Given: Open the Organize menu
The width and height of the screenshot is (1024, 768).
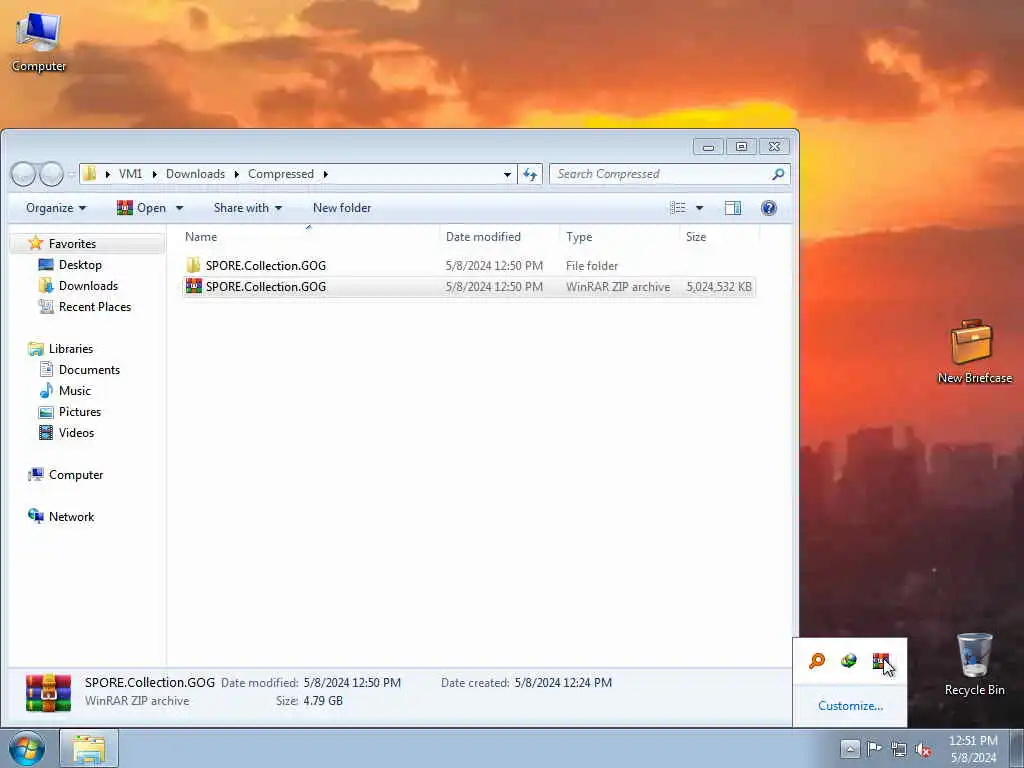Looking at the screenshot, I should click(56, 208).
